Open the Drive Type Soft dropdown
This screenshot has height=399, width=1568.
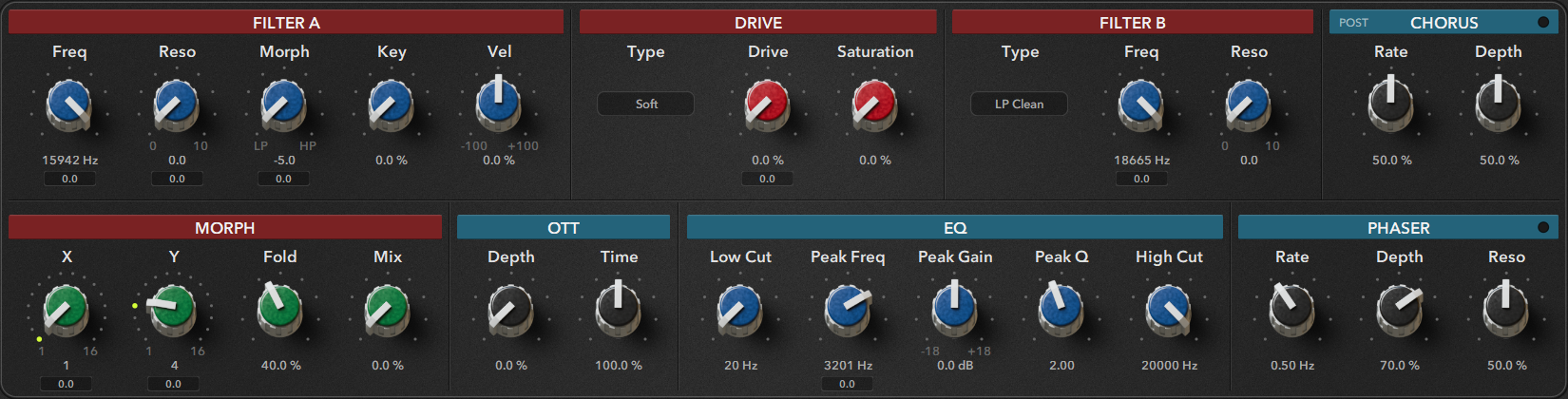point(645,104)
